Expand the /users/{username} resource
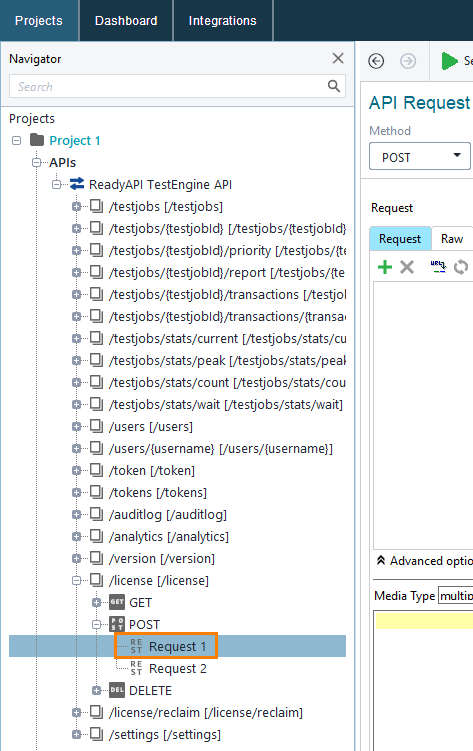Screen dimensions: 473x751 click(77, 449)
